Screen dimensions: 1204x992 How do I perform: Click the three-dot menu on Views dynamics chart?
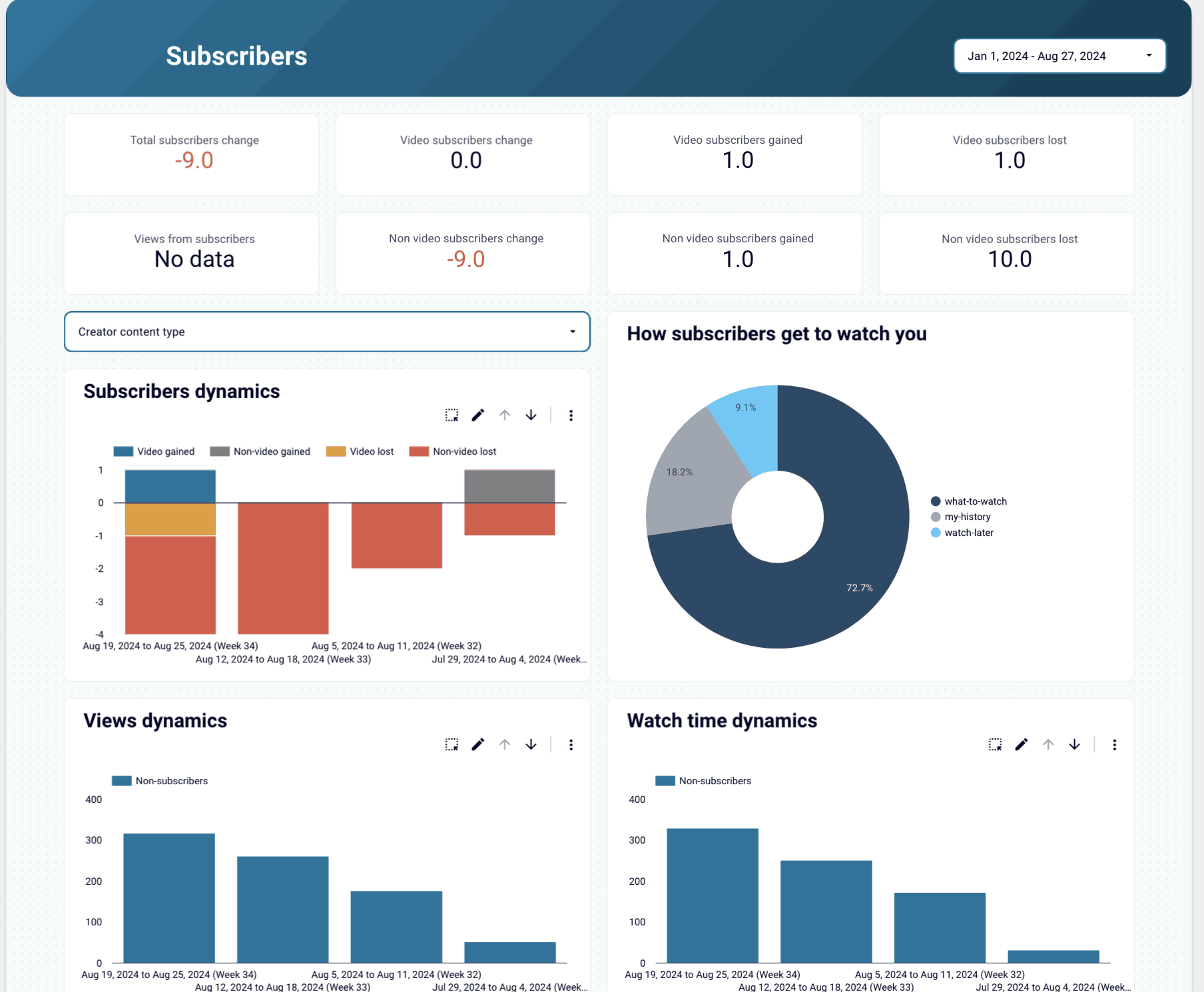tap(571, 744)
